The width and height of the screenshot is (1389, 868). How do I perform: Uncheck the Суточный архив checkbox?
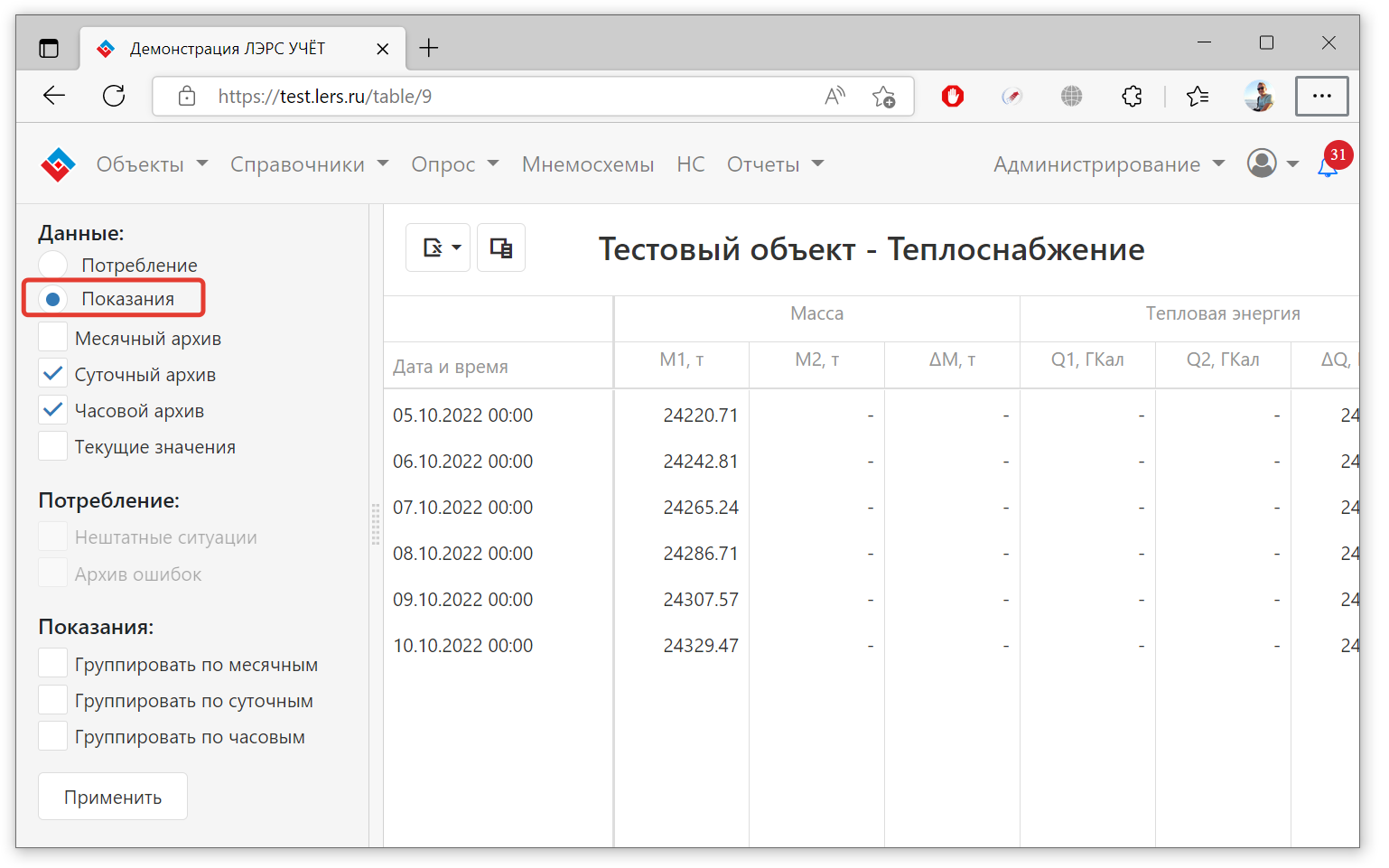(53, 374)
